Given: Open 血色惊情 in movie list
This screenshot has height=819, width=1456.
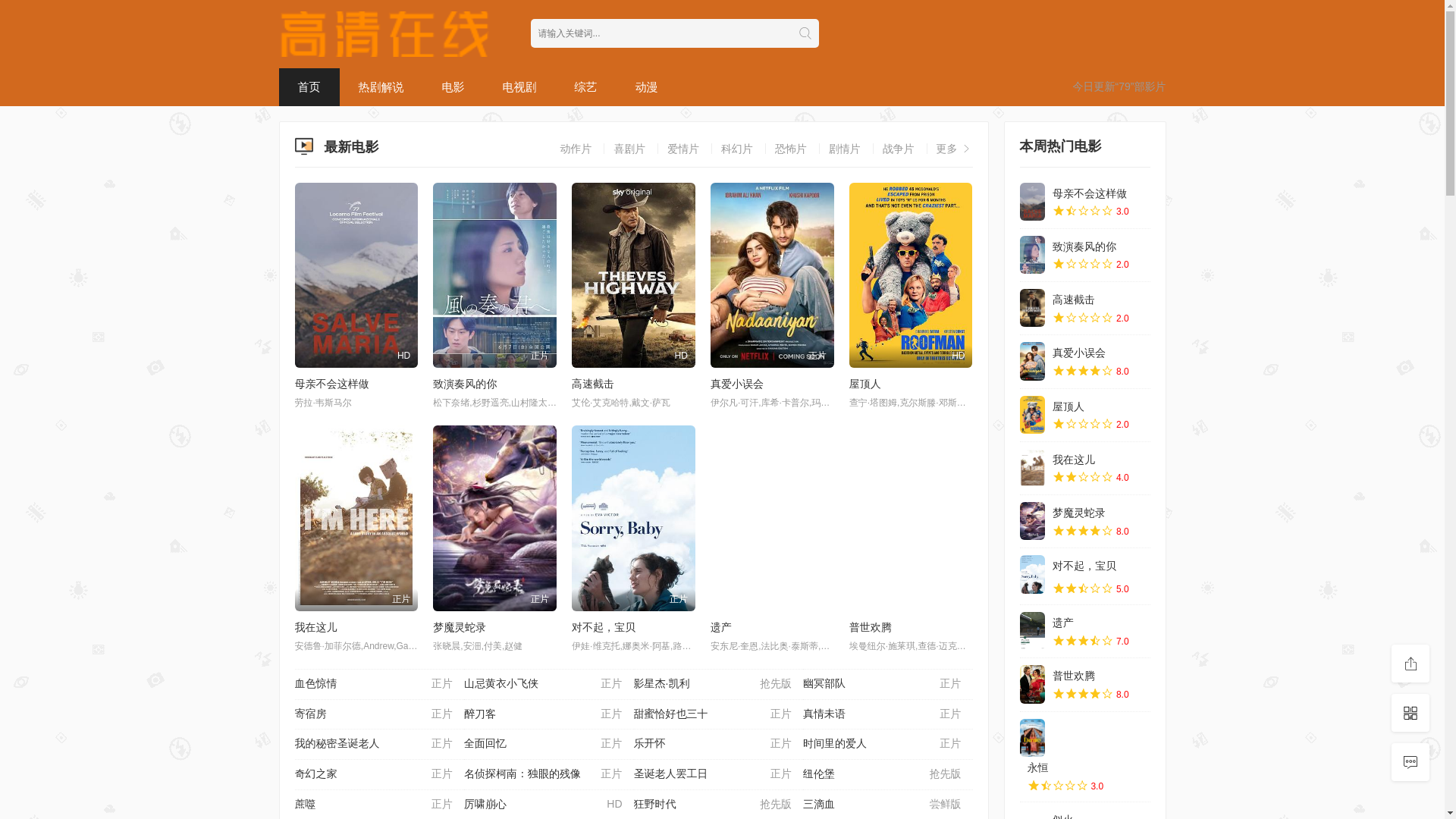Looking at the screenshot, I should [x=315, y=684].
